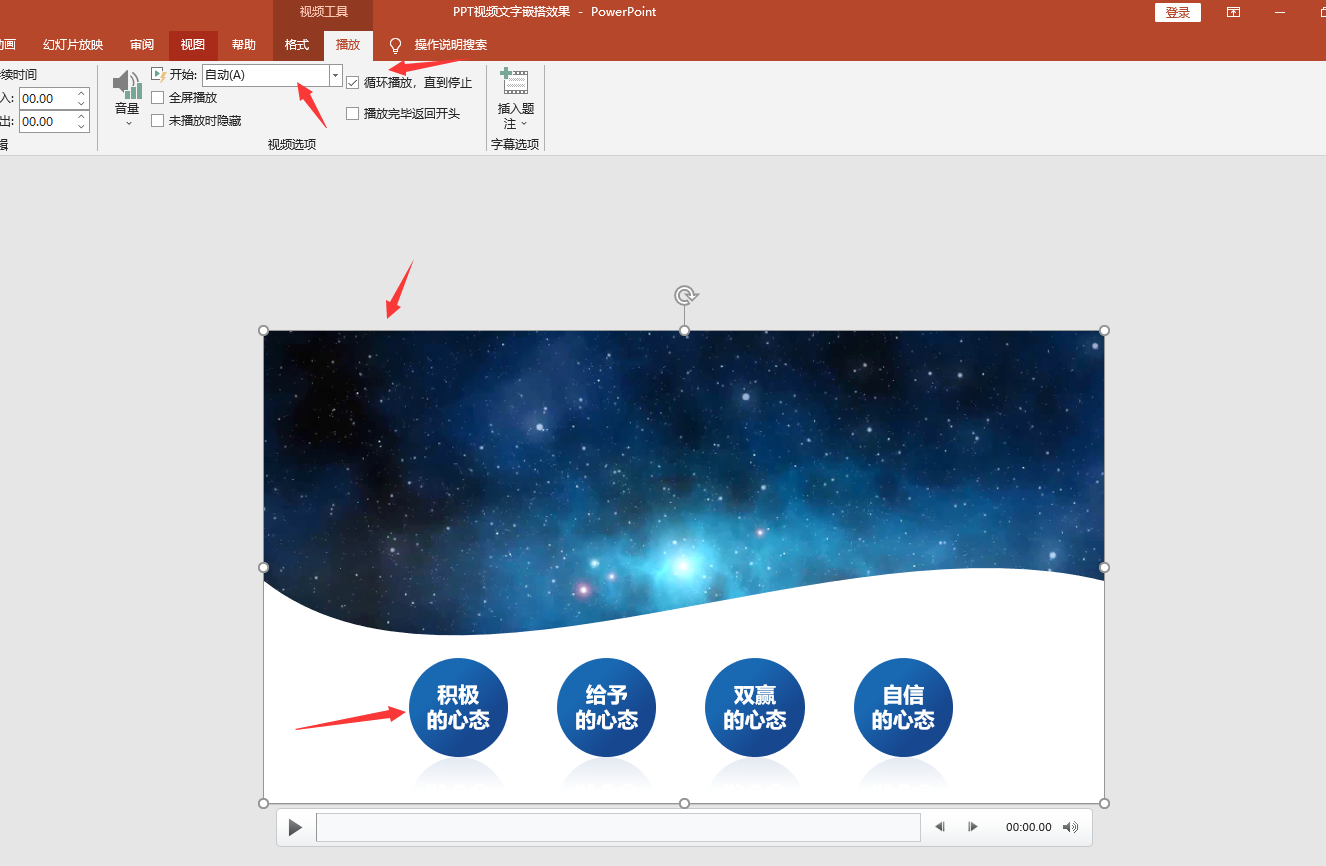Check 未播放时隐藏 option

[158, 121]
